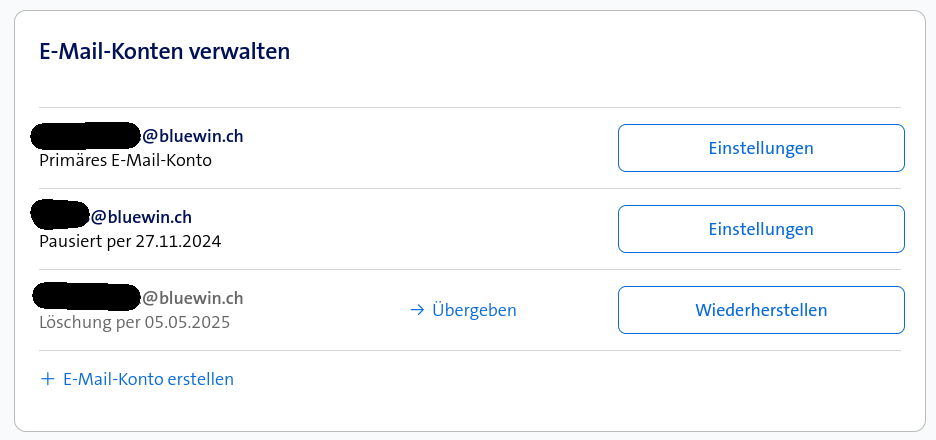Open Einstellungen for the paused account

(761, 229)
